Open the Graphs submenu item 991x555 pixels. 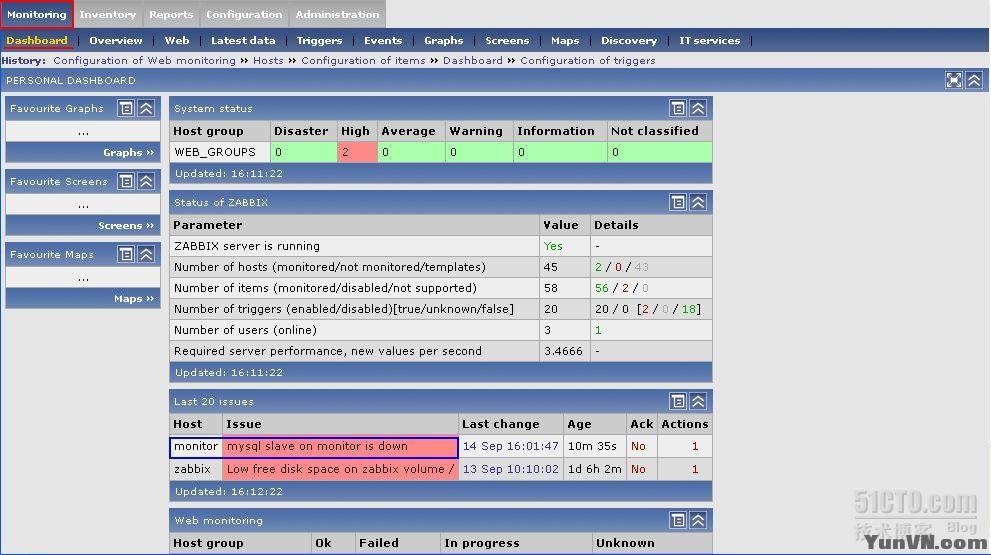[444, 40]
